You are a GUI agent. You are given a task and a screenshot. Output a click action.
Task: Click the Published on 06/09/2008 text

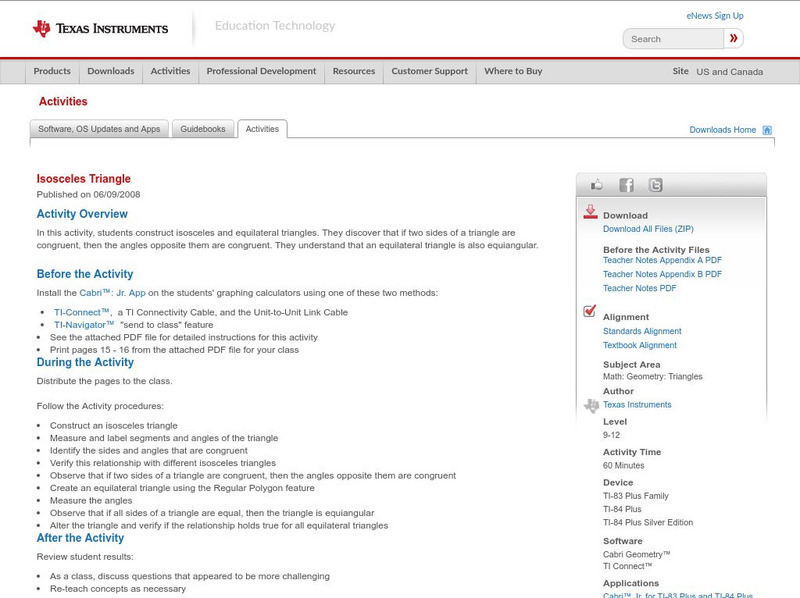point(88,194)
